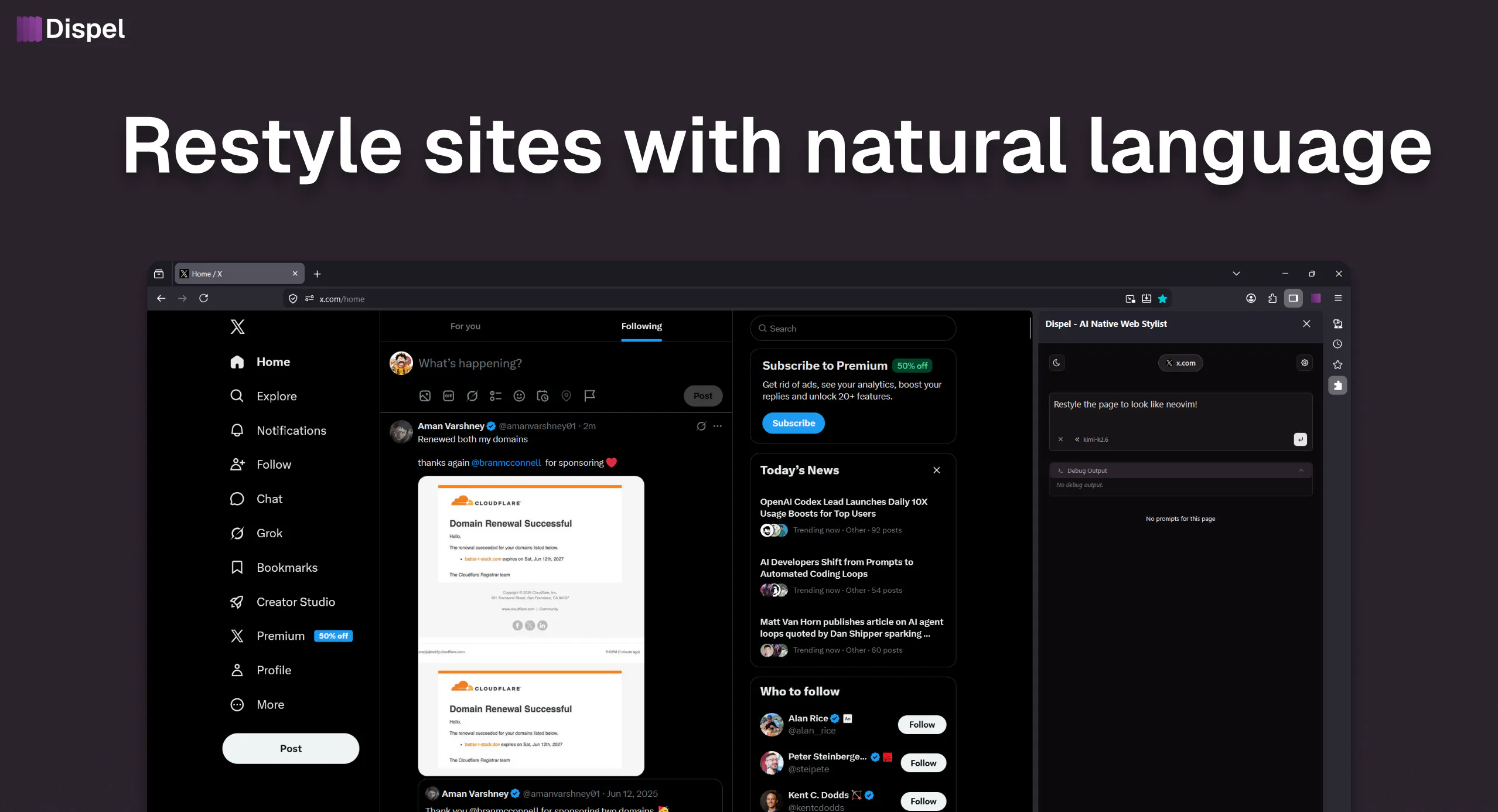Open the kimi-k2.6 model selector
Screen dimensions: 1498x812
pos(1091,439)
